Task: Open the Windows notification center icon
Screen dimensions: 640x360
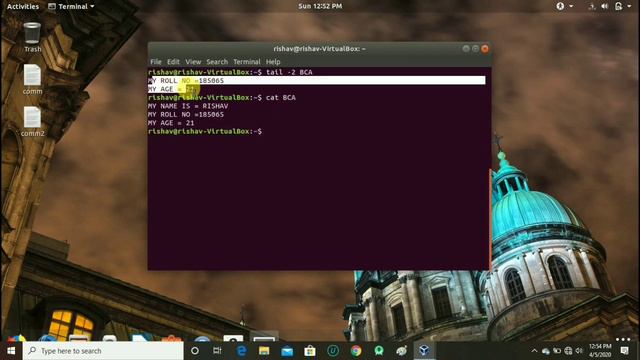Action: click(624, 351)
